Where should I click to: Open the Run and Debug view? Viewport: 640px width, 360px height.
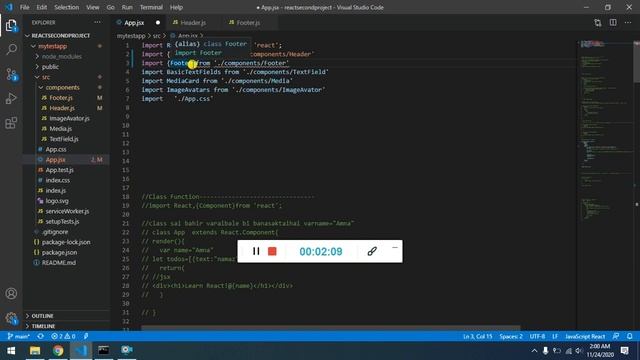[11, 98]
